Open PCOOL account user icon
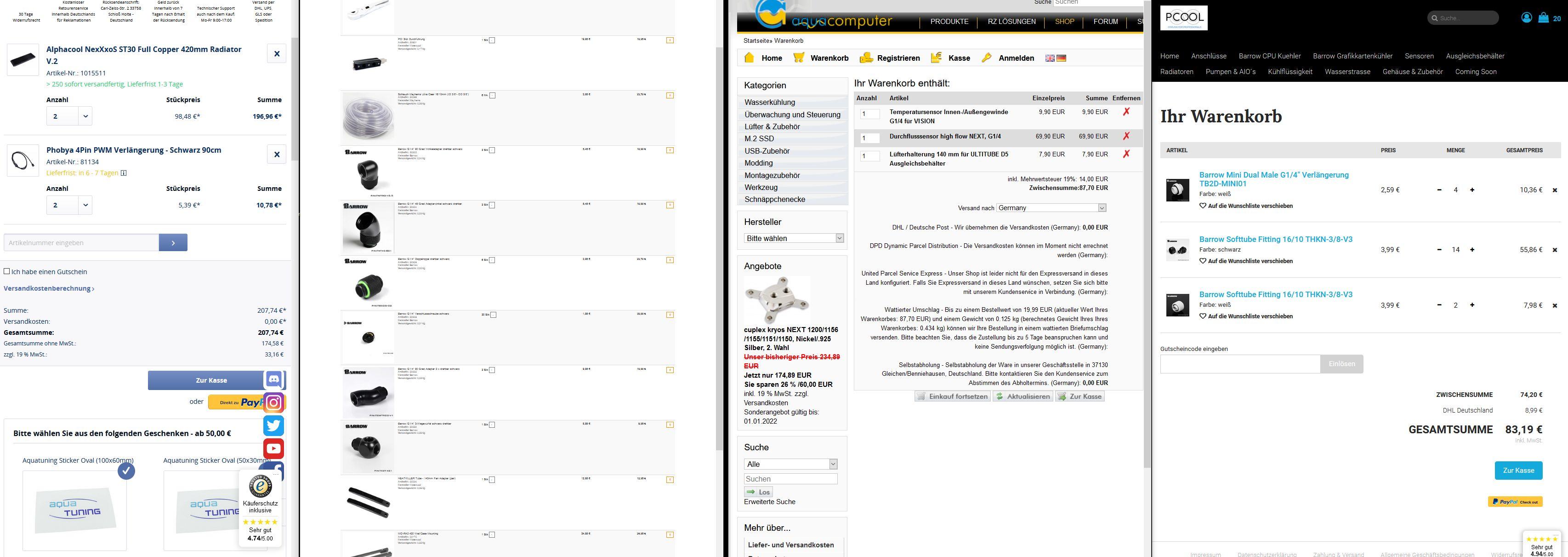Screen dimensions: 1568x557 click(x=1526, y=17)
